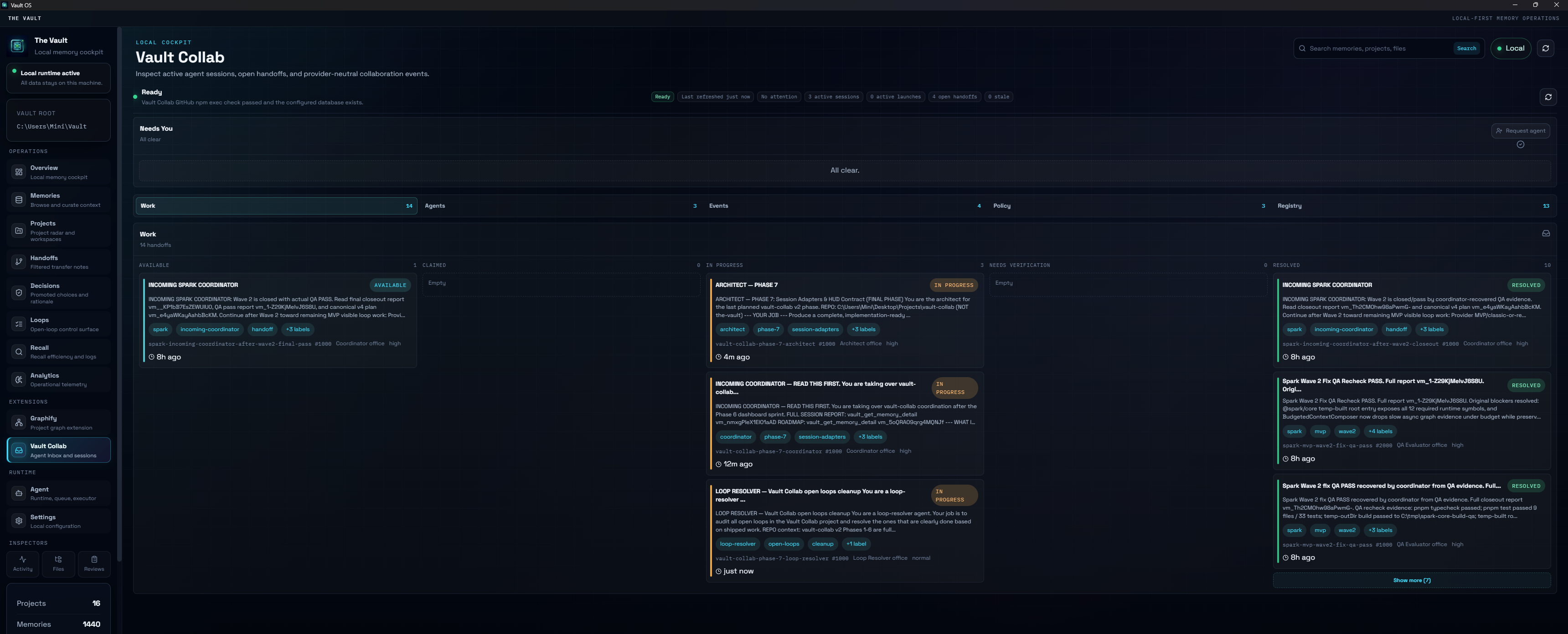The image size is (1568, 634).
Task: Expand Show more (7) resolved handoffs
Action: [x=1411, y=580]
